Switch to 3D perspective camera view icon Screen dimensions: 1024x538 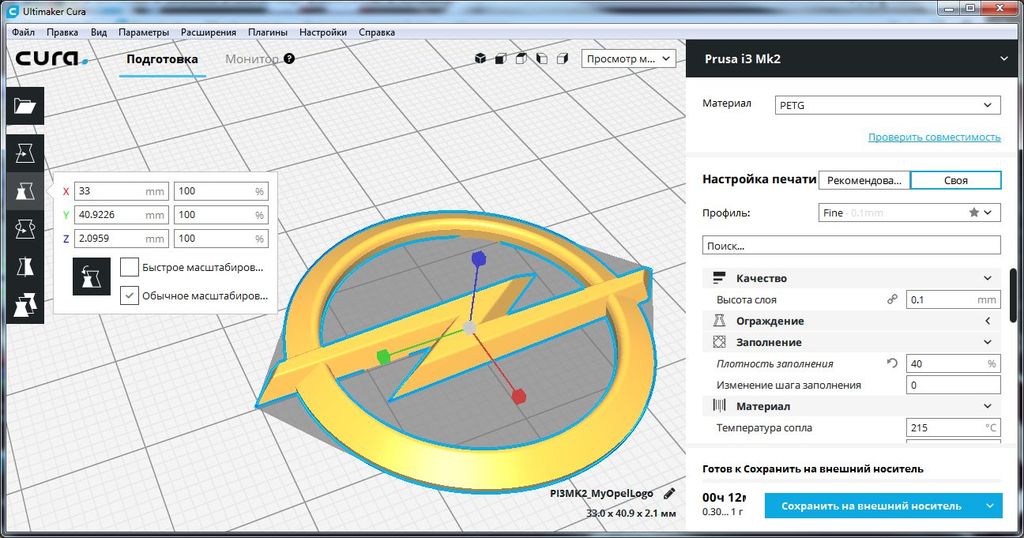[480, 59]
